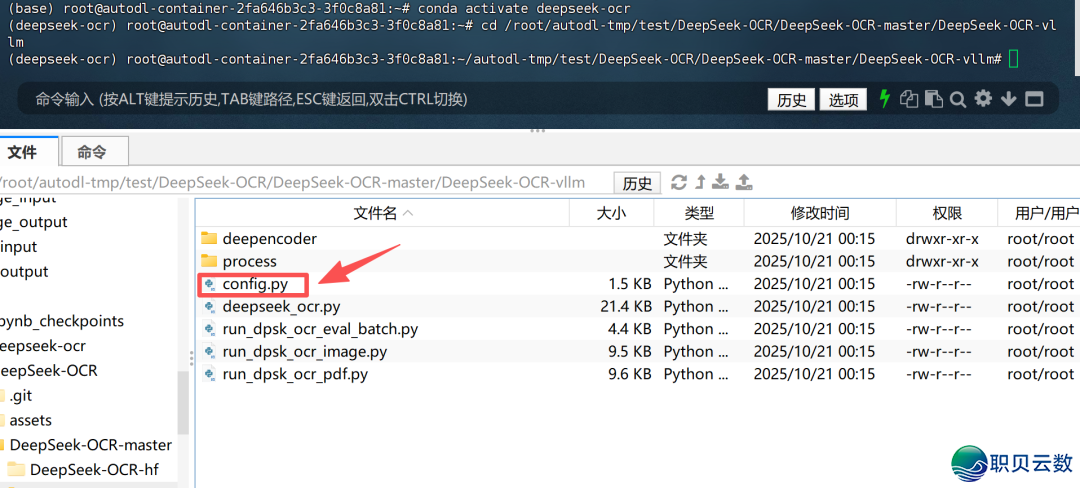Click the download icon beside the path bar
Screen dimensions: 1080x488
click(x=720, y=182)
